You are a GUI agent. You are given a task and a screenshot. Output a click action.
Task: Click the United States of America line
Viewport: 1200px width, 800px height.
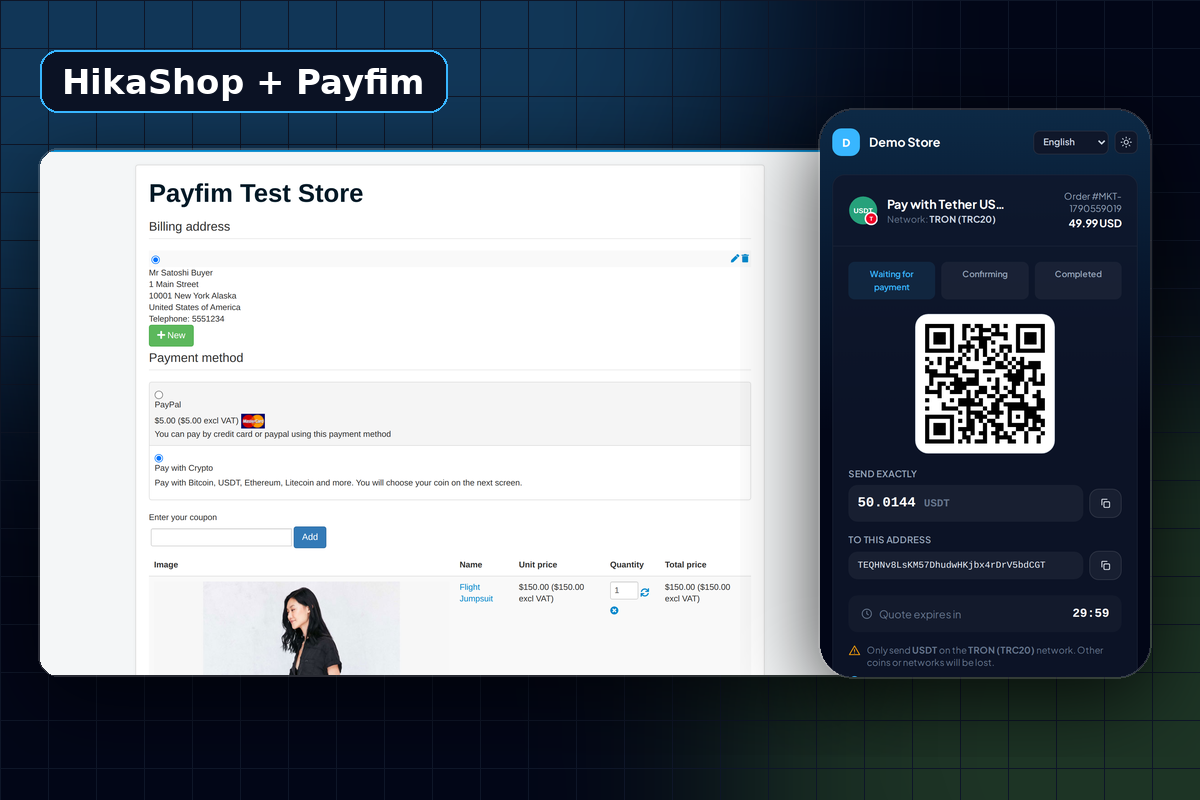click(x=195, y=307)
